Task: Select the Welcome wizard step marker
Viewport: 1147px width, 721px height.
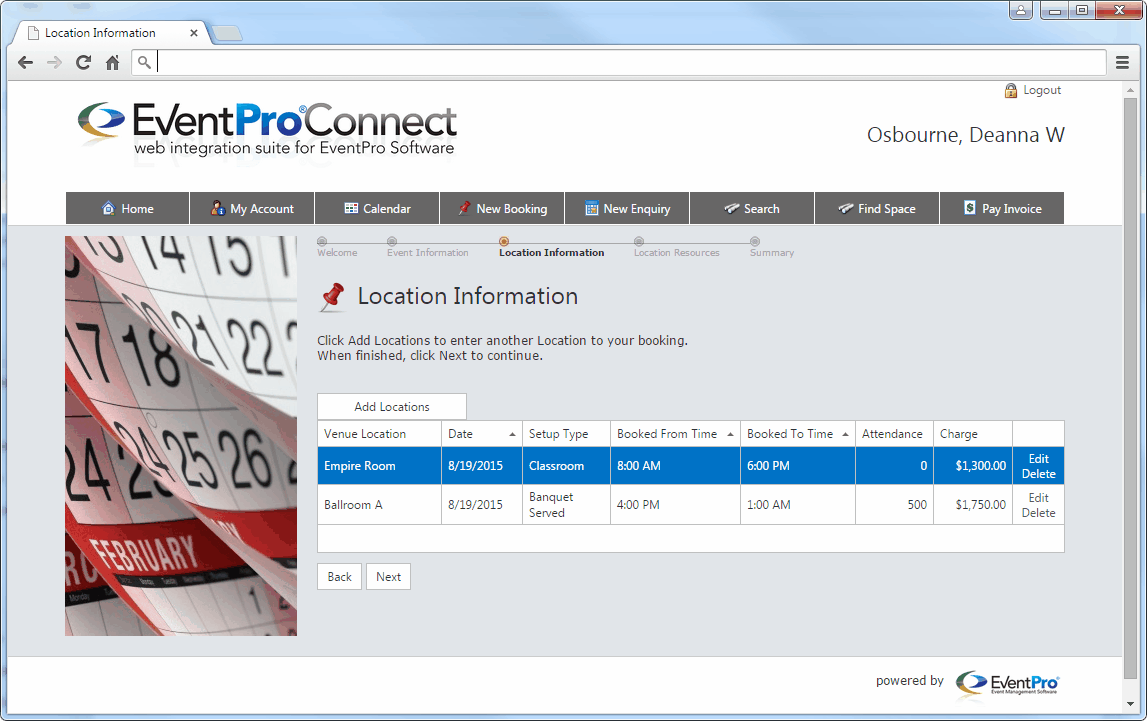Action: click(322, 241)
